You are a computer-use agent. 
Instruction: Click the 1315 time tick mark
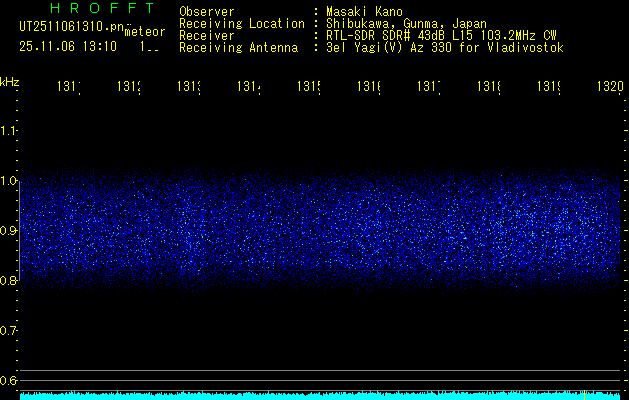(x=308, y=87)
